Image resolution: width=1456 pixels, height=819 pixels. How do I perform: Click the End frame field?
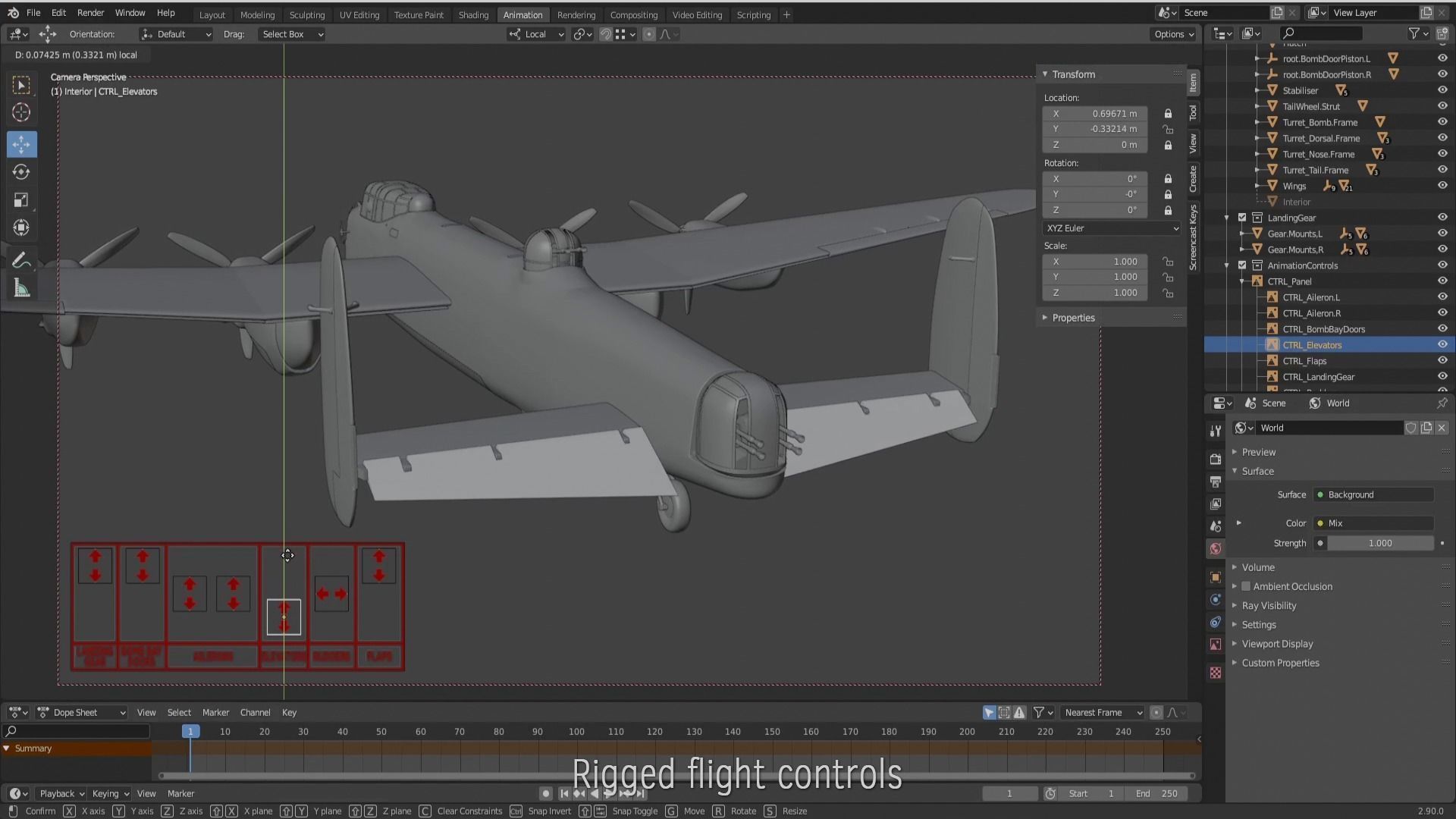coord(1156,793)
